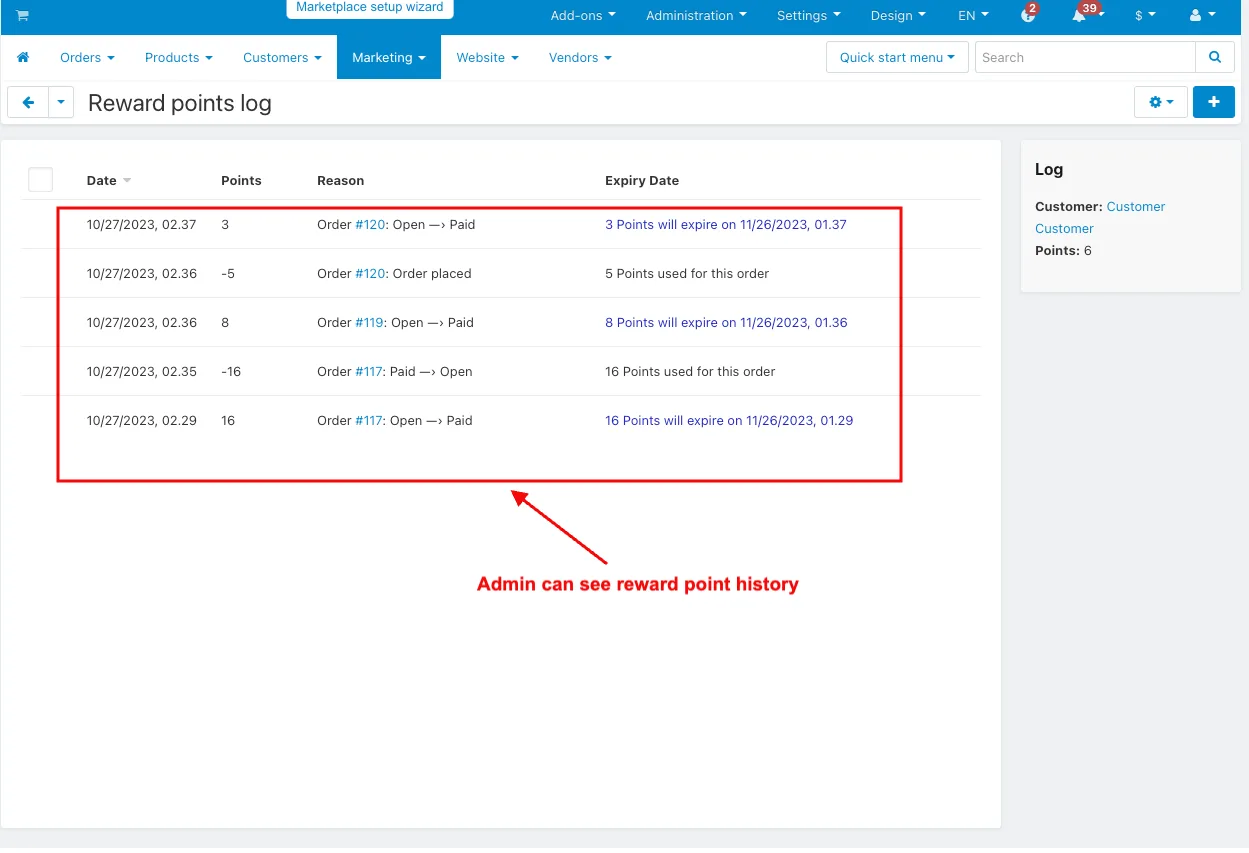Open the EN language dropdown
This screenshot has width=1249, height=853.
[973, 16]
